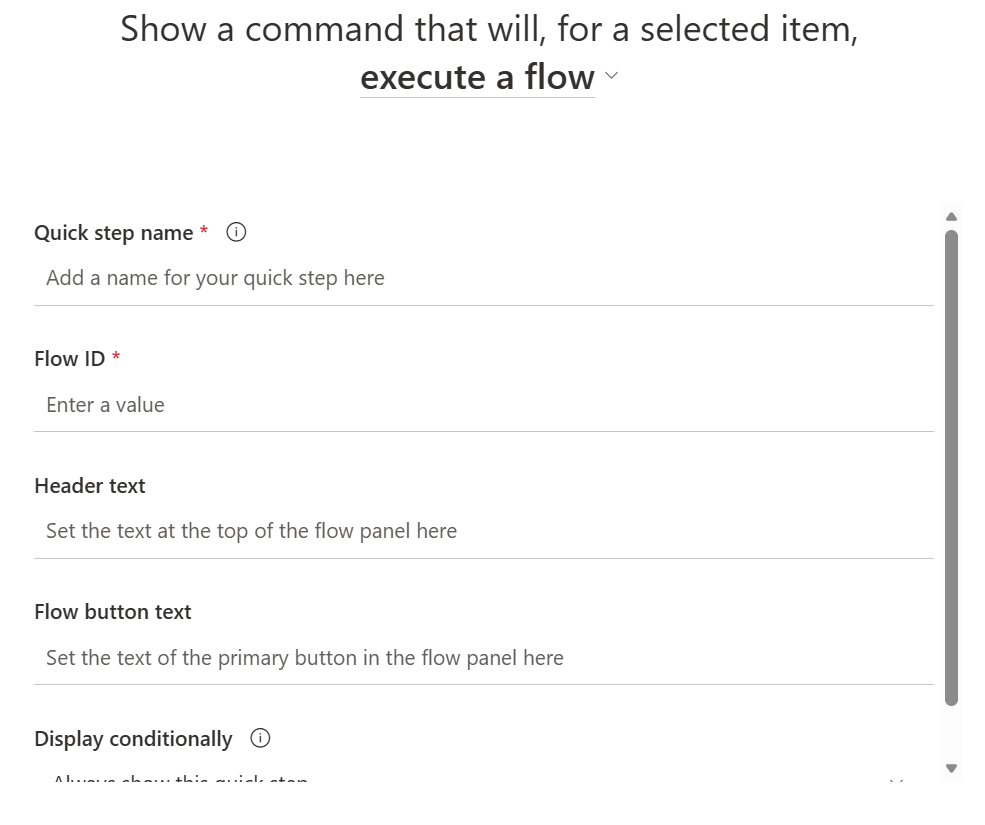
Task: Click the info icon beside Display conditionally
Action: 260,738
